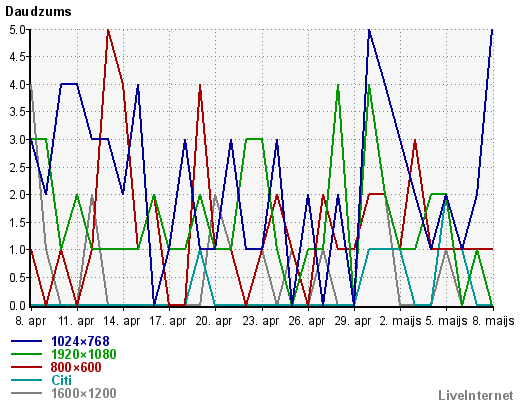Click the 1.5 y-axis value

(18, 223)
